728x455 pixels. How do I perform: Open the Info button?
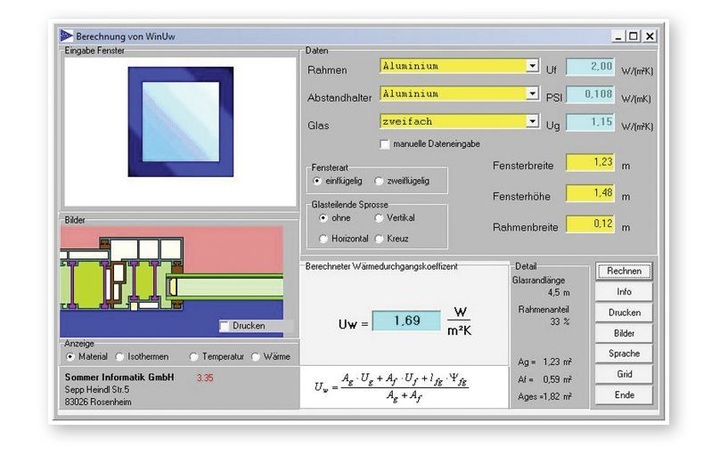coord(623,292)
